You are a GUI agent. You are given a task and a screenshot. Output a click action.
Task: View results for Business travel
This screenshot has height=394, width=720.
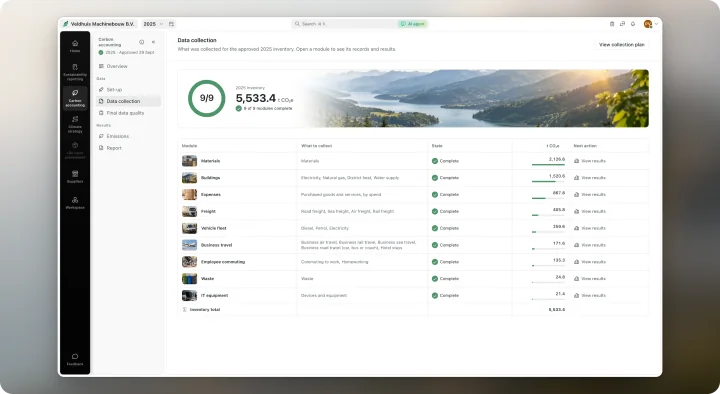590,245
